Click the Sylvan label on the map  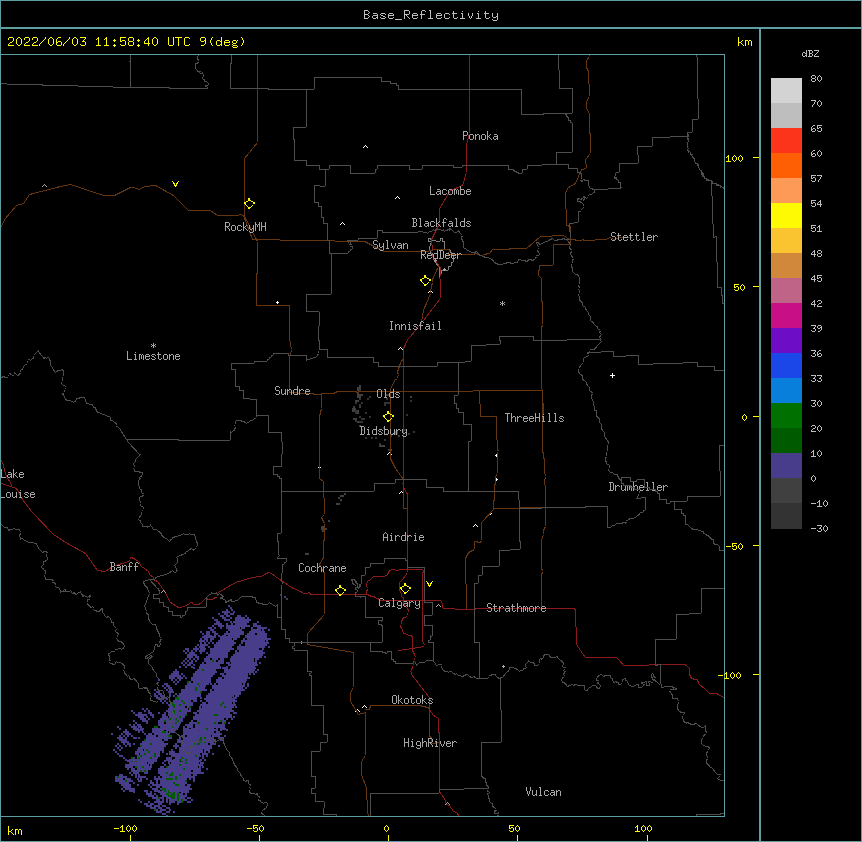coord(390,245)
